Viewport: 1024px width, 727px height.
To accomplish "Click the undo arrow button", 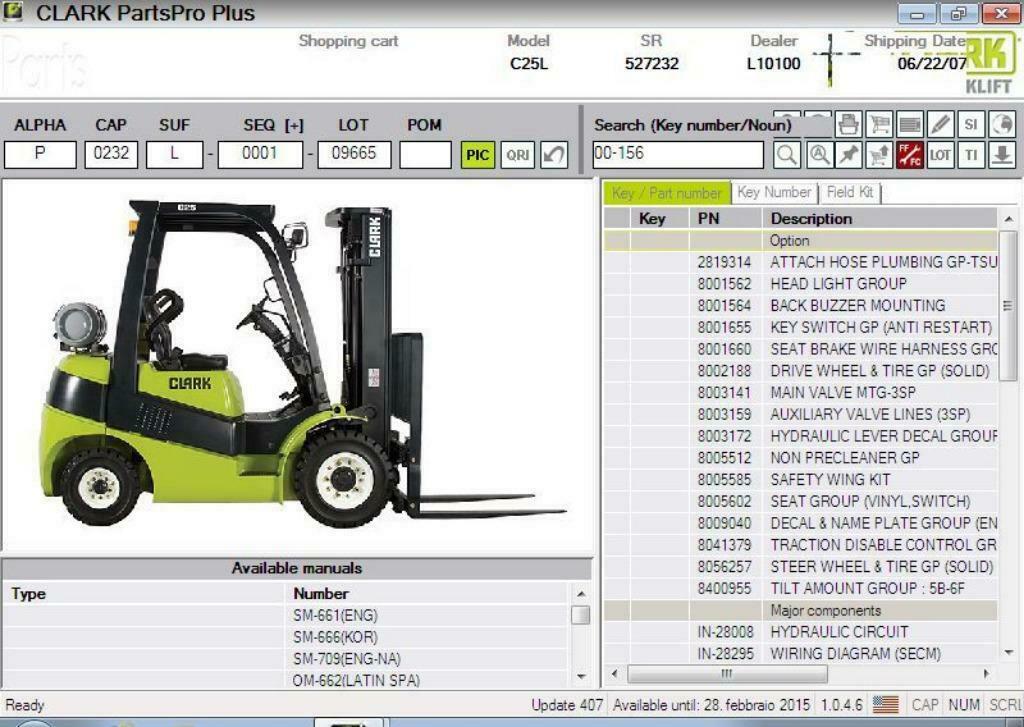I will [x=554, y=155].
